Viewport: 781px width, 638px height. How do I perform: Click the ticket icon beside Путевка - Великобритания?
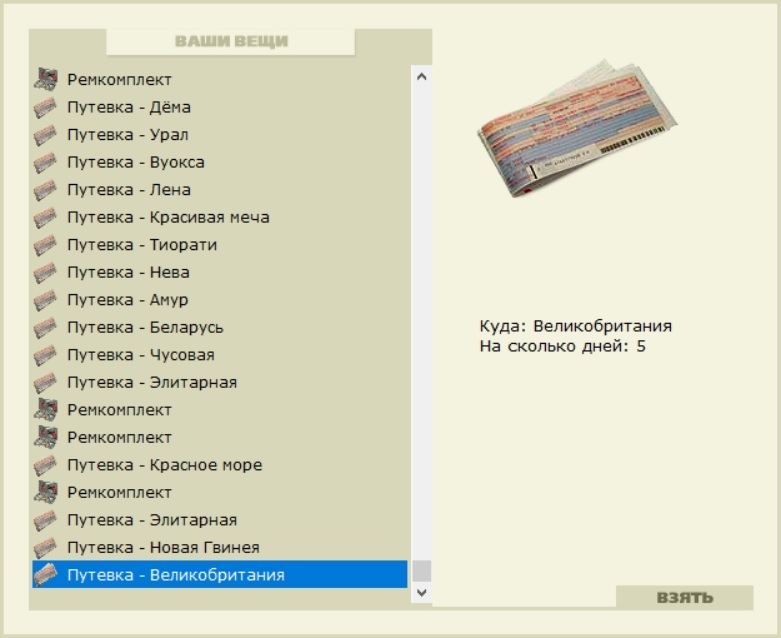(45, 575)
